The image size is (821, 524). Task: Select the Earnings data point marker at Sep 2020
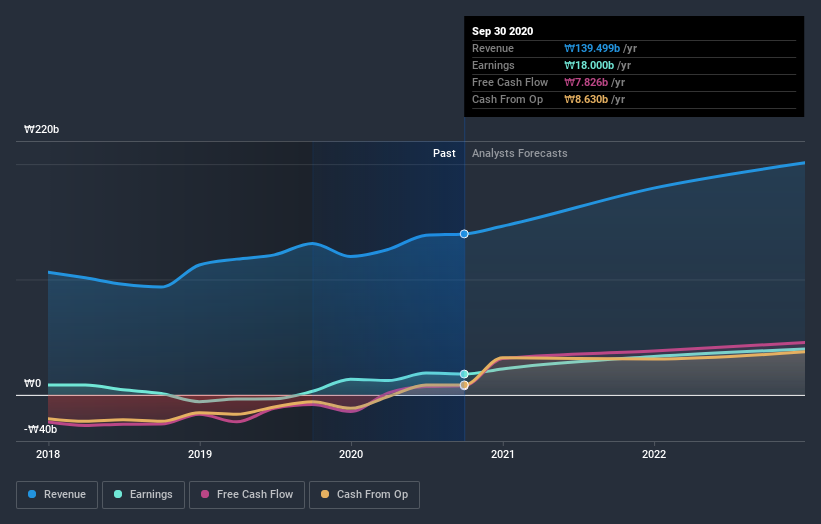[464, 374]
